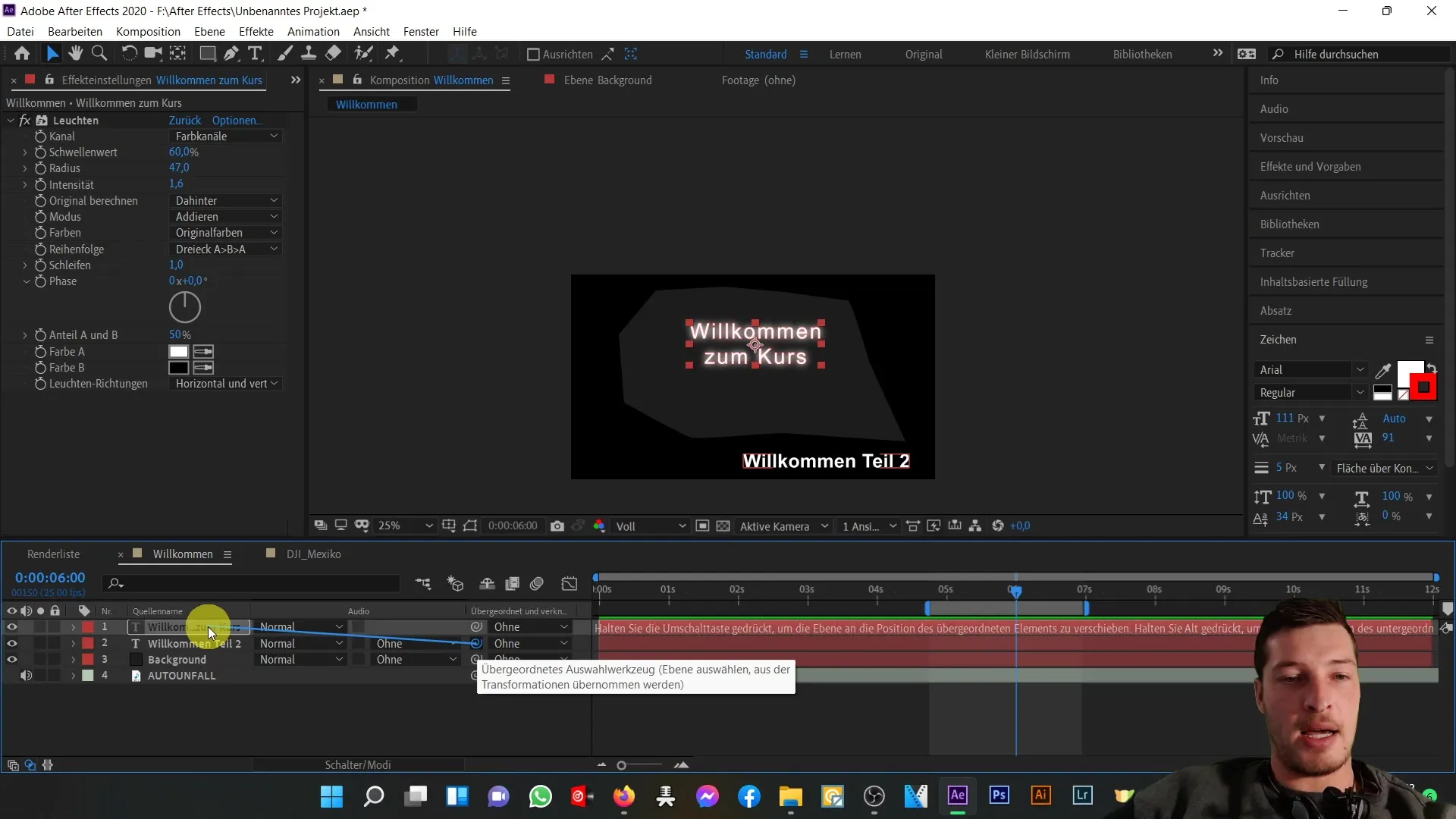Image resolution: width=1456 pixels, height=819 pixels.
Task: Click the Kamera-Symbol icon in toolbar
Action: click(x=152, y=54)
